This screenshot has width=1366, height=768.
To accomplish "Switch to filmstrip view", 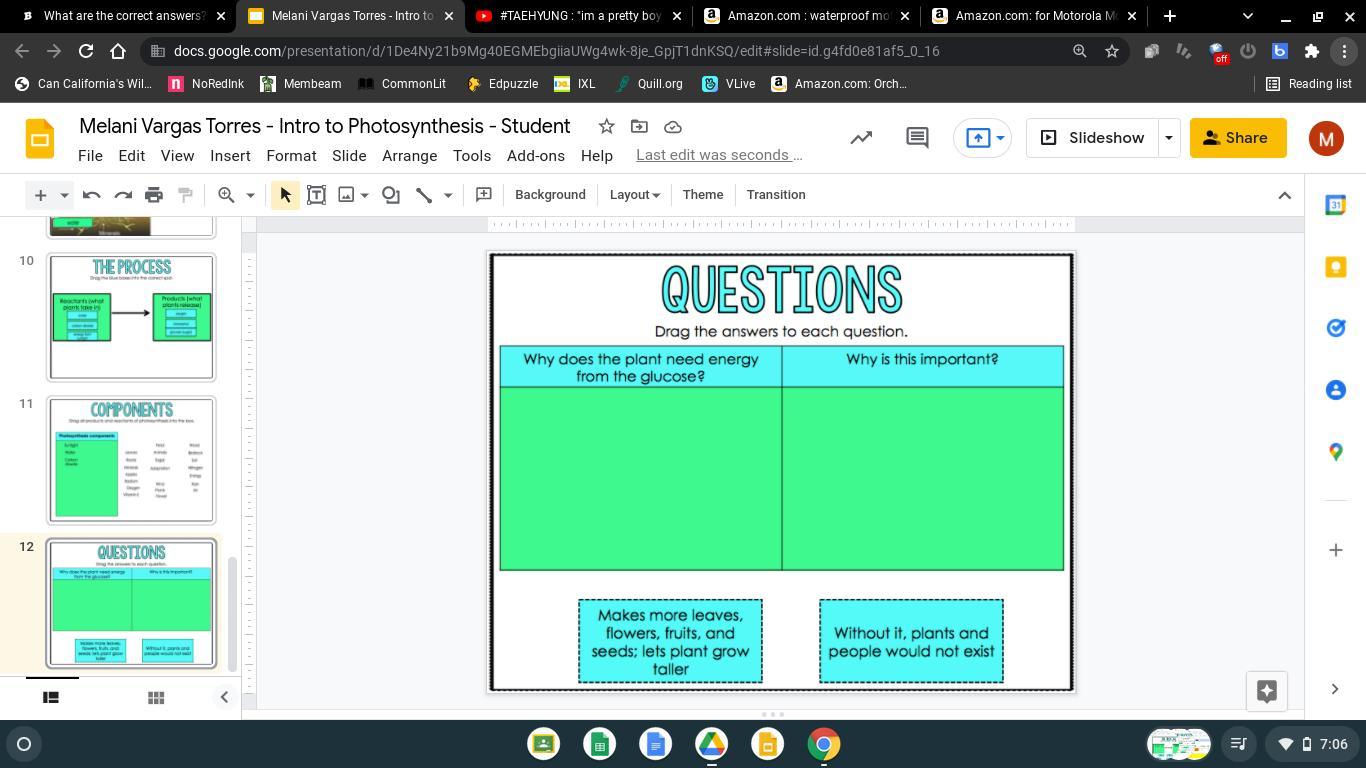I will click(x=51, y=697).
